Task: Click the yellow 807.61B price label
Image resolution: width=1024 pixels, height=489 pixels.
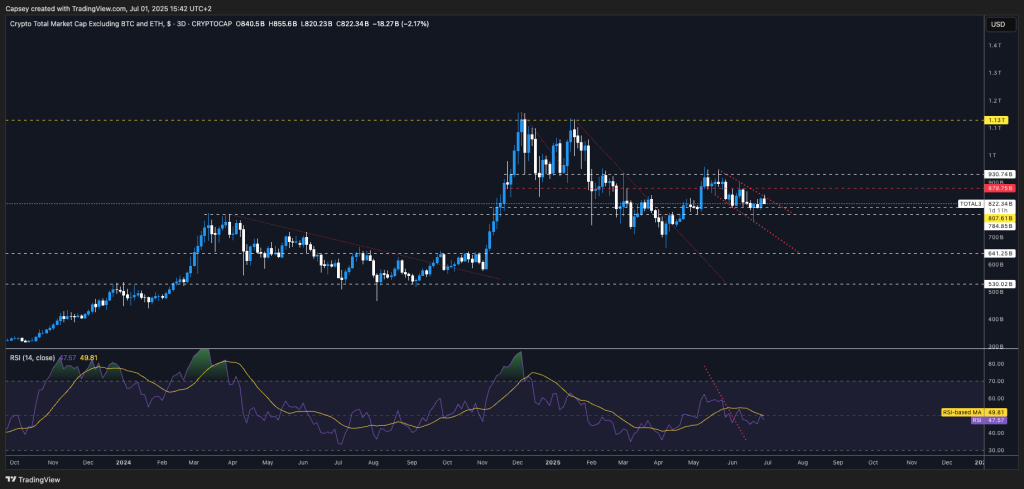Action: [x=999, y=219]
